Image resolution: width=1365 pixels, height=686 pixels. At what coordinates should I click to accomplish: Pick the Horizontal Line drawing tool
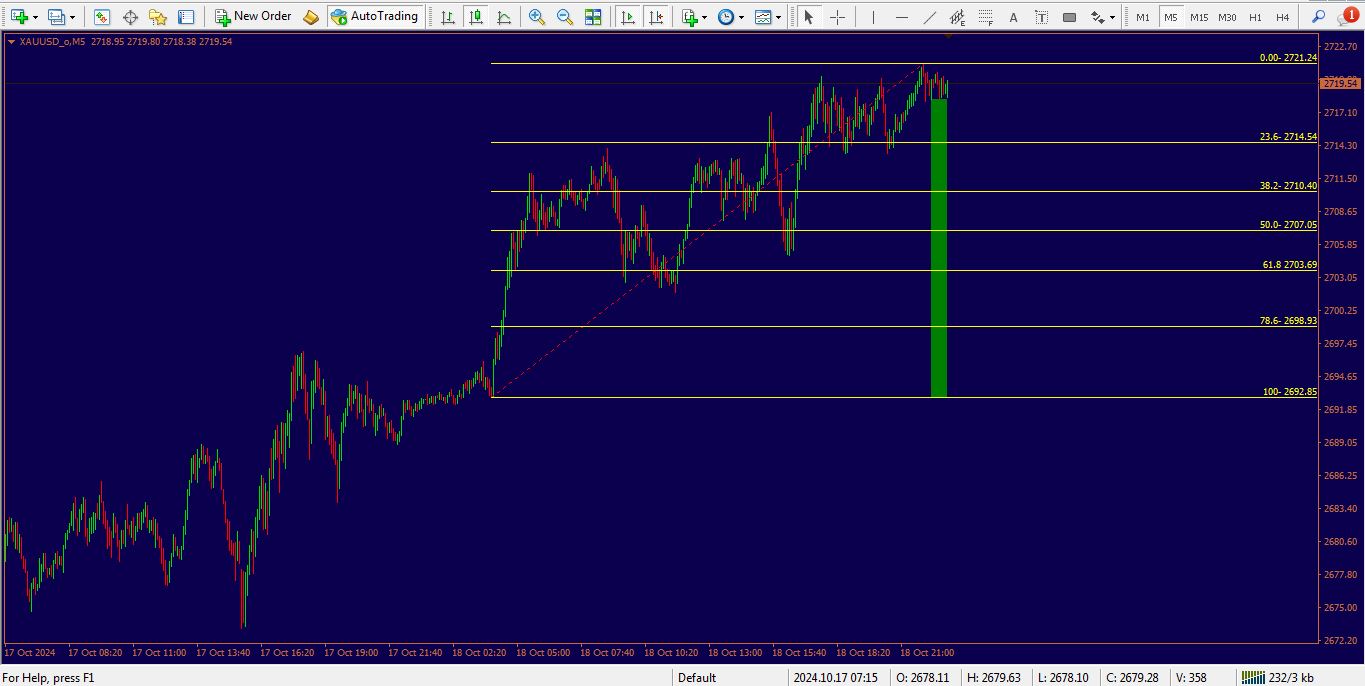pyautogui.click(x=901, y=16)
